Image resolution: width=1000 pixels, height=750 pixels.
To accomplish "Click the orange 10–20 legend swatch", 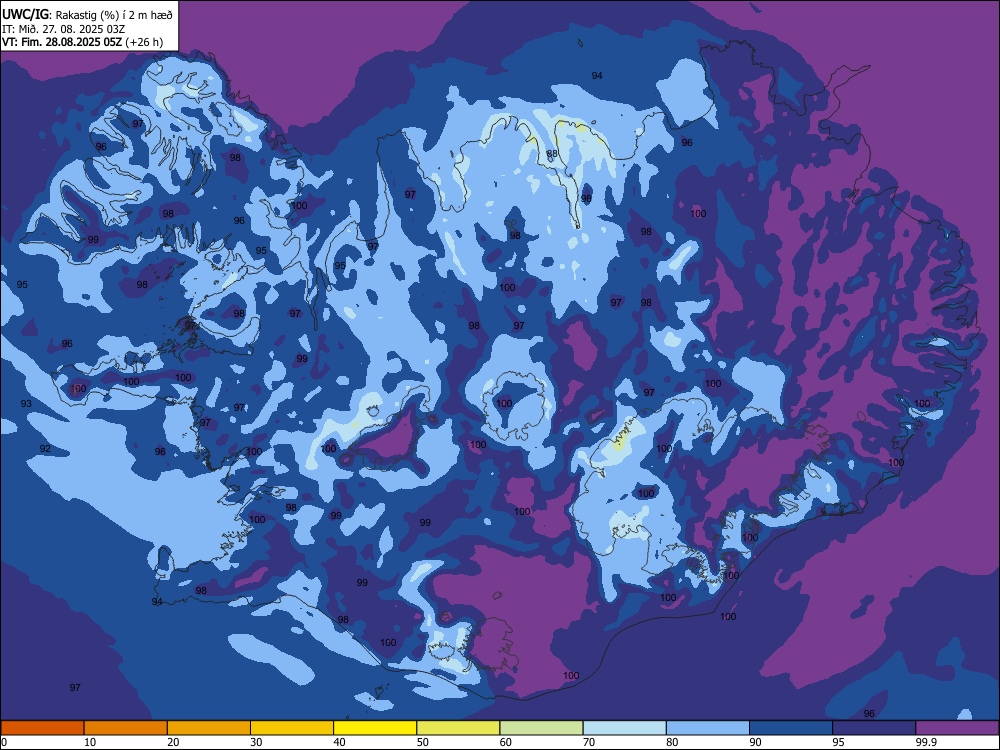I will (126, 728).
